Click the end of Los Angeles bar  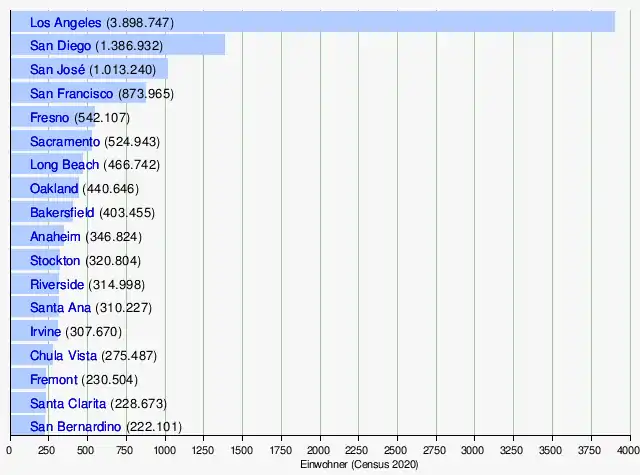coord(612,22)
